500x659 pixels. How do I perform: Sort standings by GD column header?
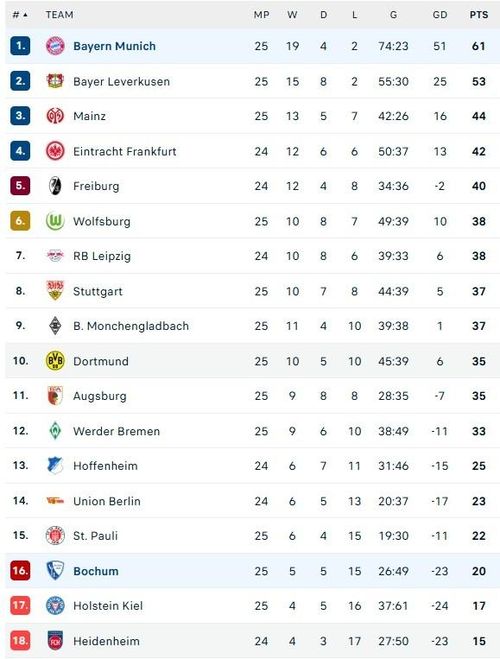tap(440, 15)
